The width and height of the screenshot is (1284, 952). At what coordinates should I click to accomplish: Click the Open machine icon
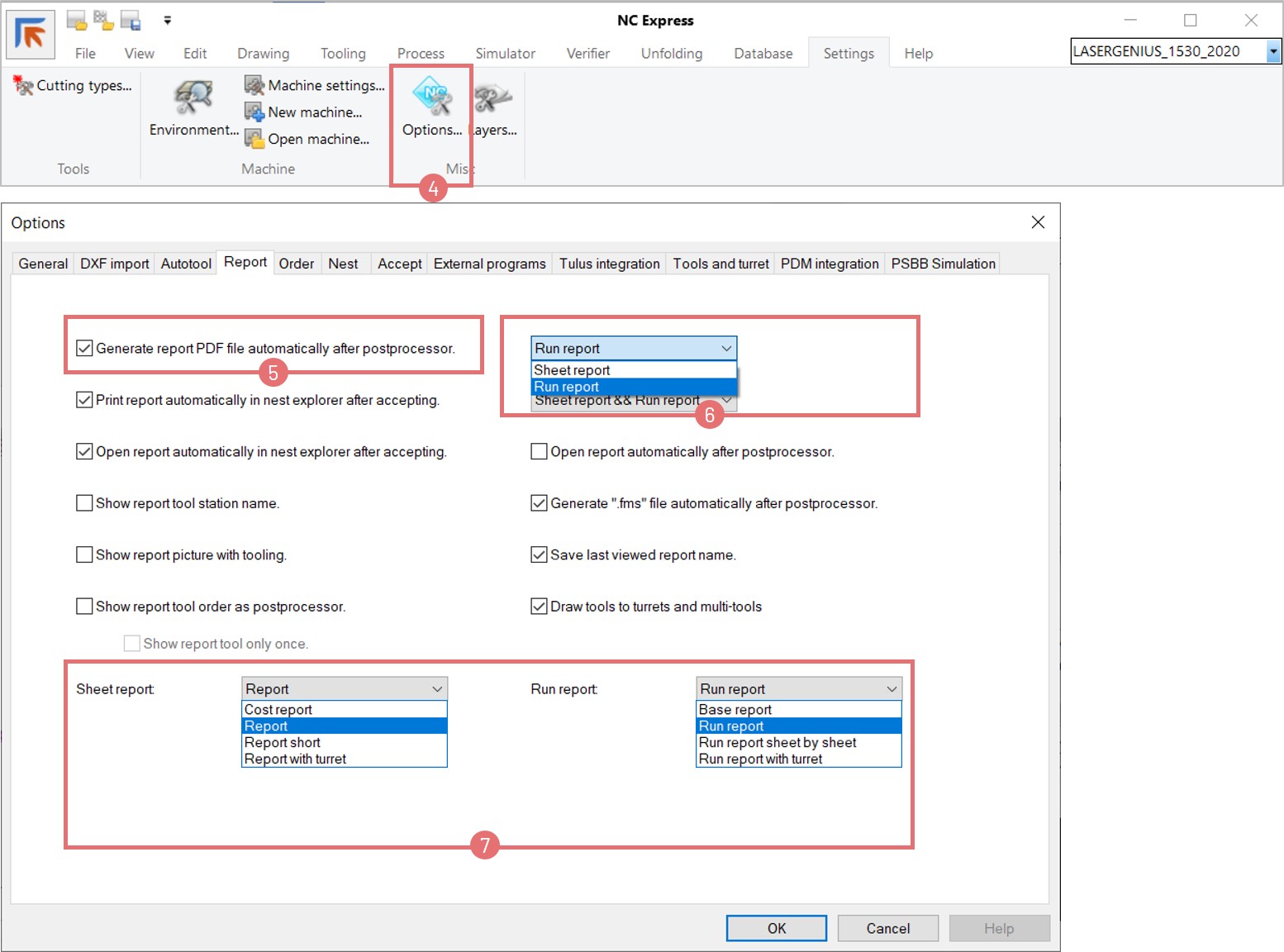(x=254, y=139)
